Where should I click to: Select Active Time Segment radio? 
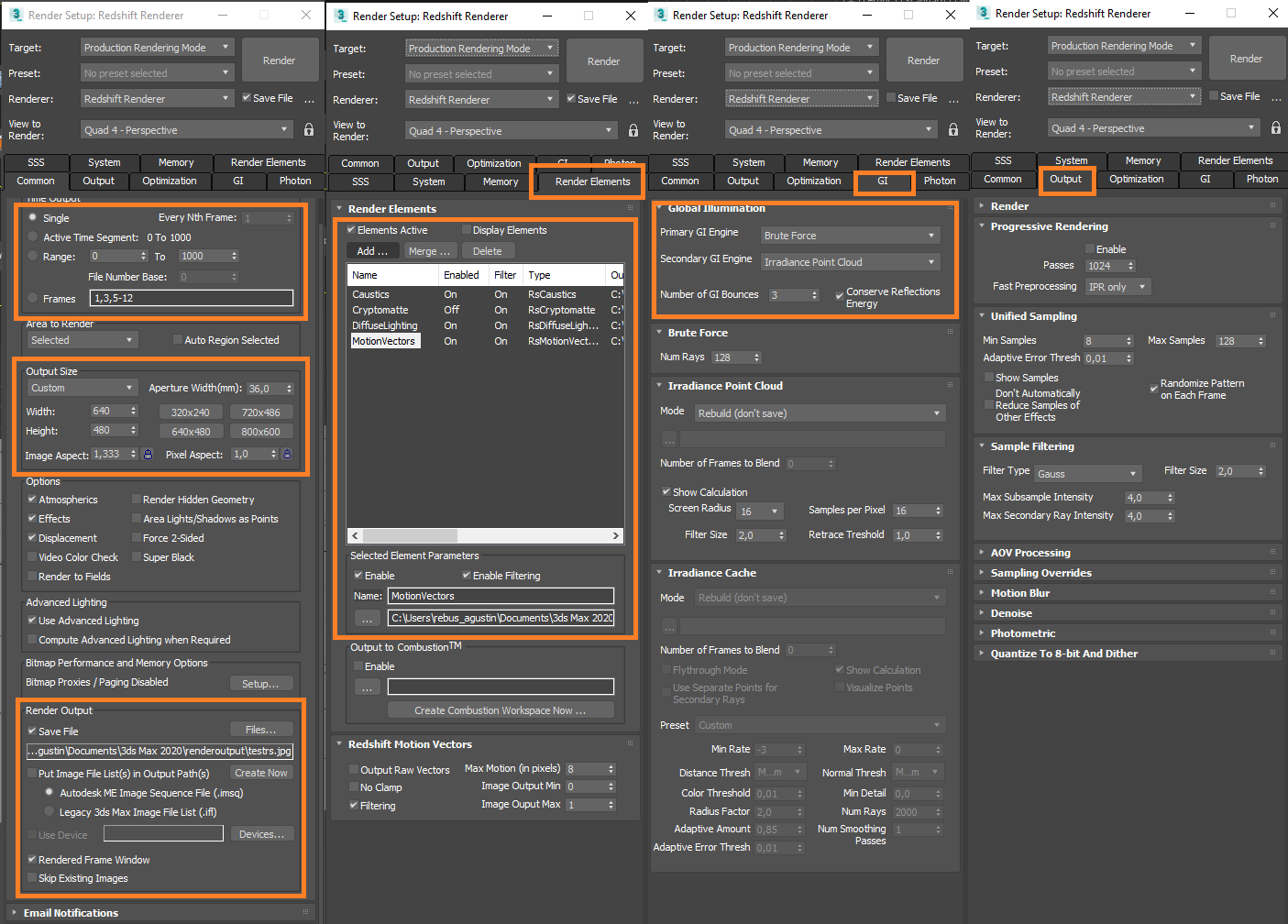click(33, 236)
